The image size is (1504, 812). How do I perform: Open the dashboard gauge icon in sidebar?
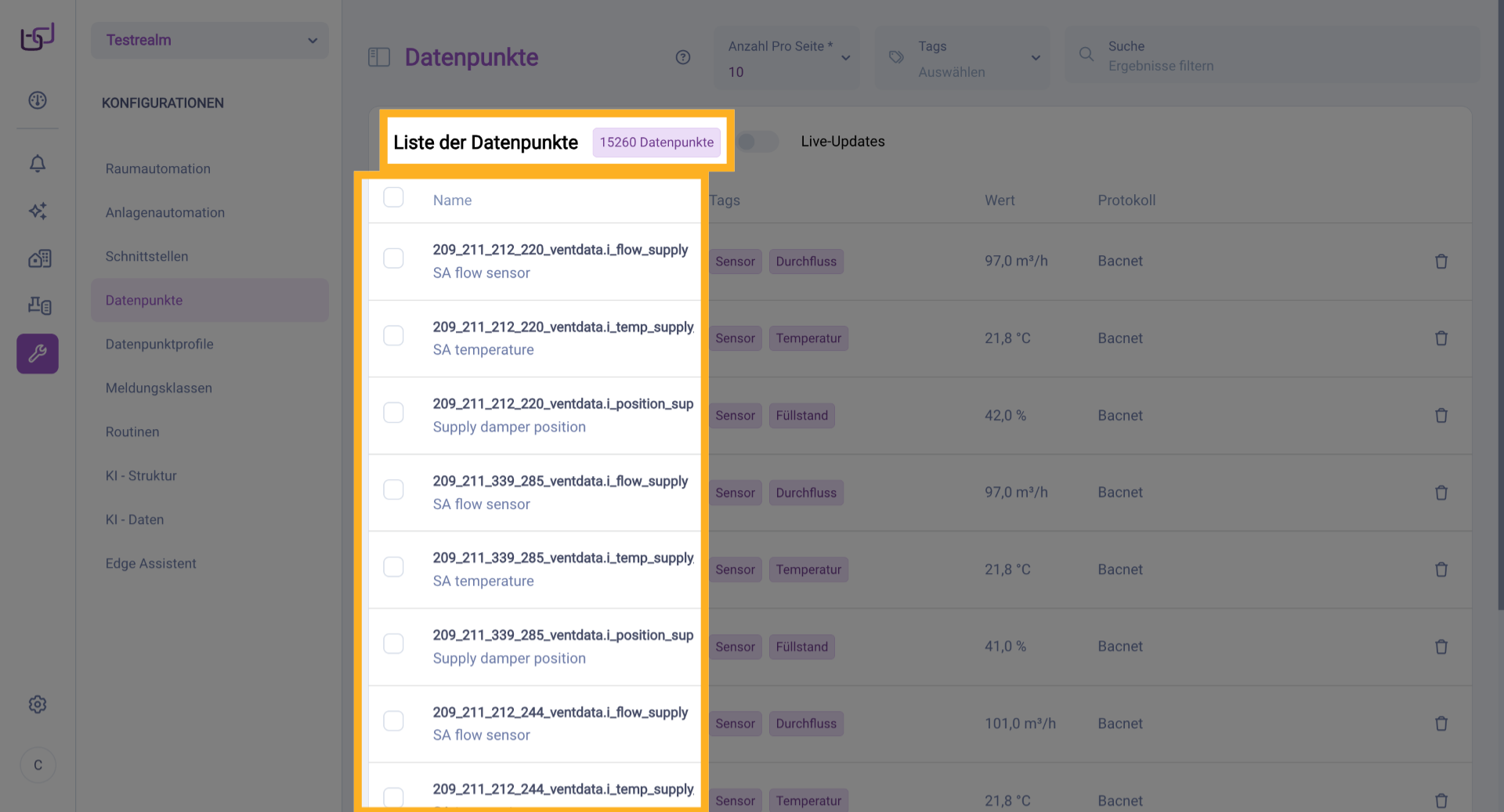[x=38, y=100]
